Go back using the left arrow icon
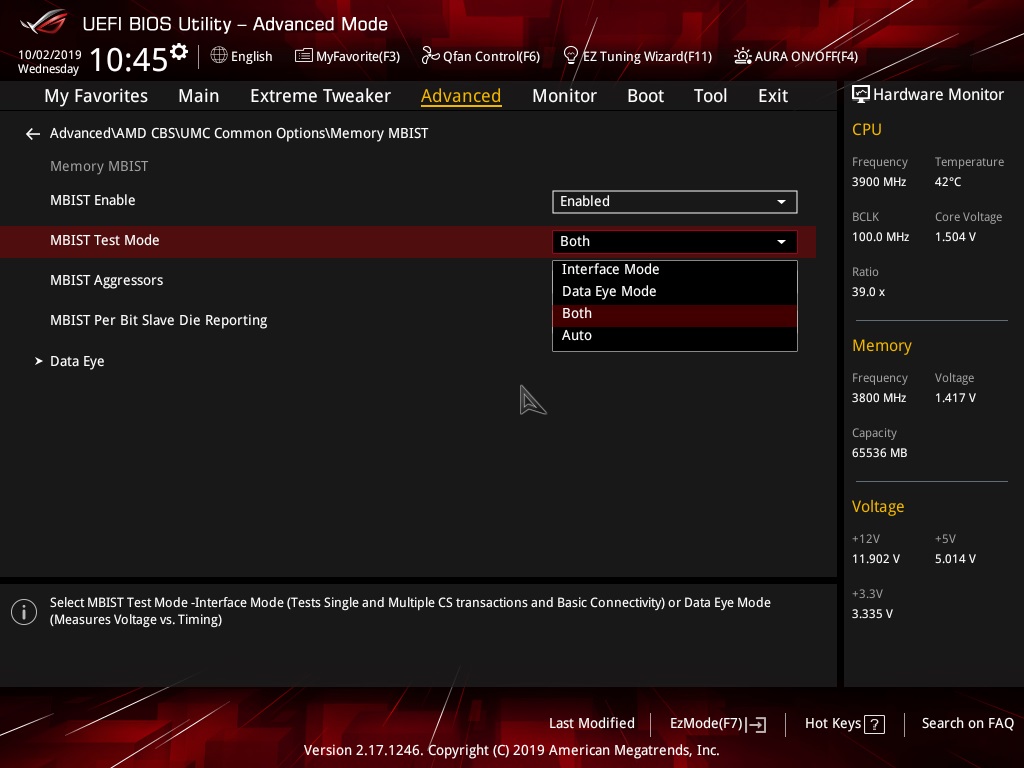 click(33, 134)
